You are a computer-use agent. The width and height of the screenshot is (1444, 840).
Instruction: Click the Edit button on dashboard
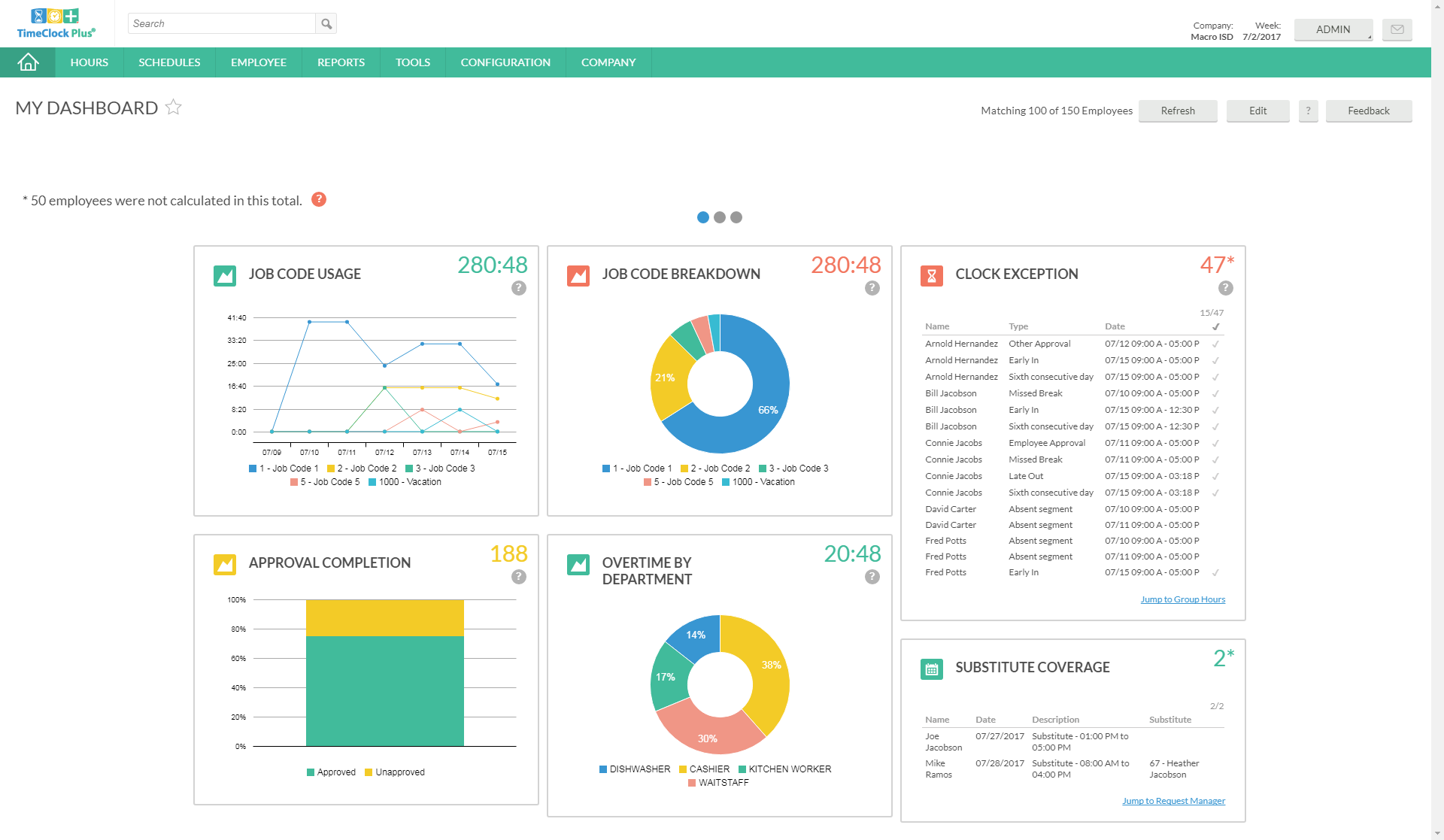pyautogui.click(x=1258, y=110)
